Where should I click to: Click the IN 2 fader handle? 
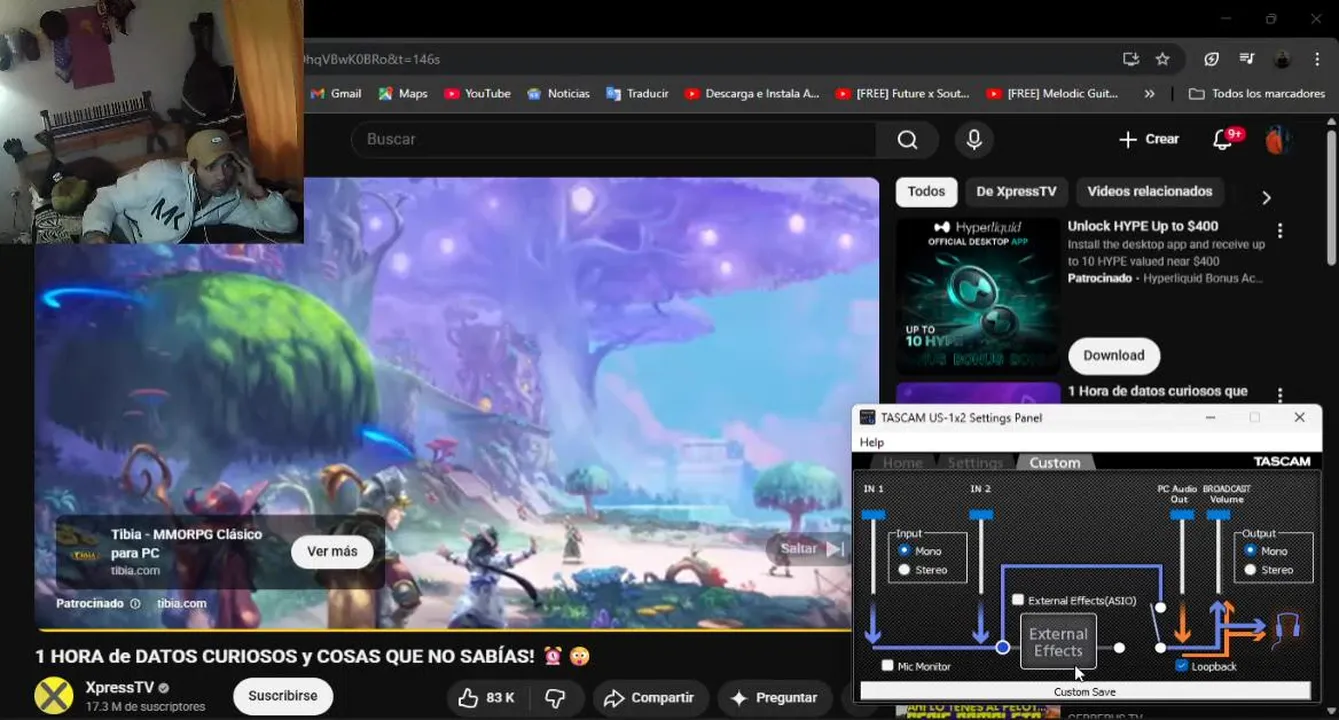981,515
